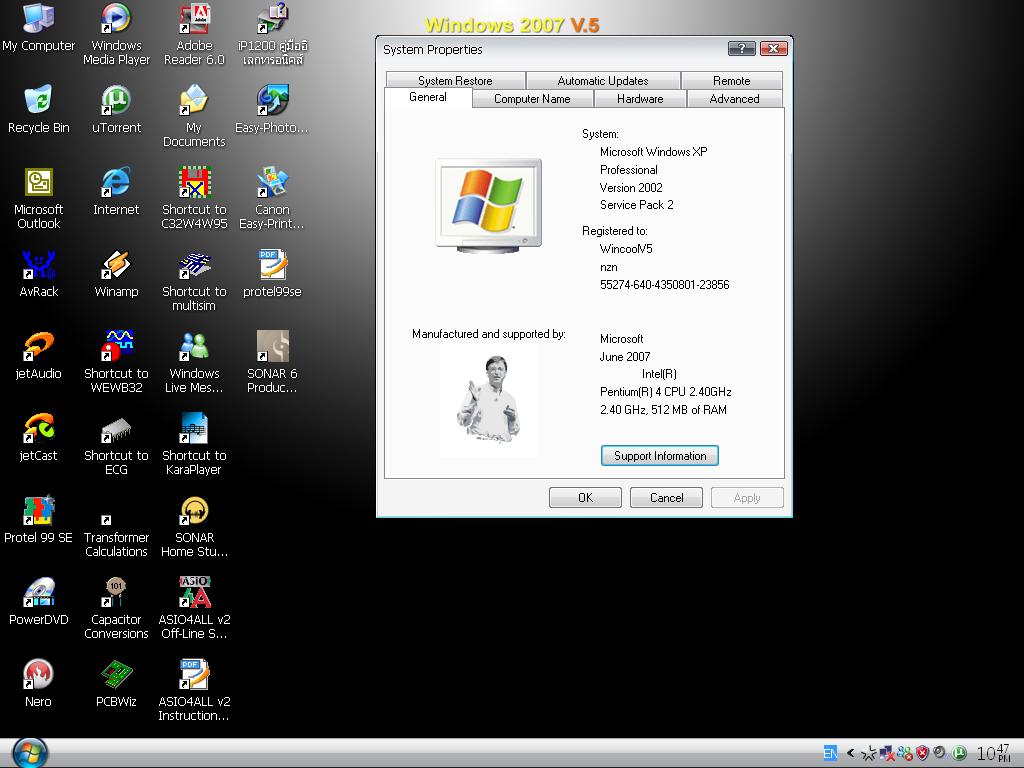Select the Canon Easy-Print icon
The height and width of the screenshot is (768, 1024).
pyautogui.click(x=272, y=199)
